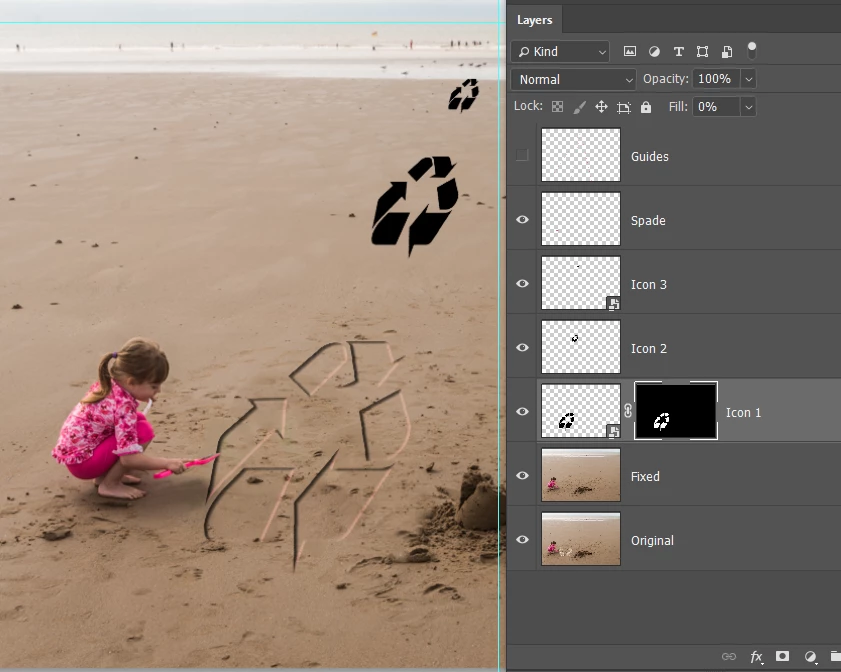
Task: Show the hidden Guides layer
Action: tap(522, 155)
